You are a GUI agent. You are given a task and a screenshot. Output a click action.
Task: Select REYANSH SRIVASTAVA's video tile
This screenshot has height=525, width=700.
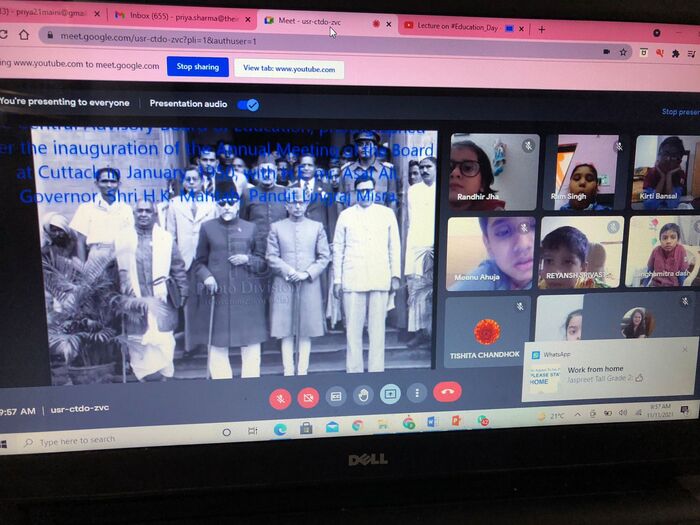pyautogui.click(x=581, y=252)
